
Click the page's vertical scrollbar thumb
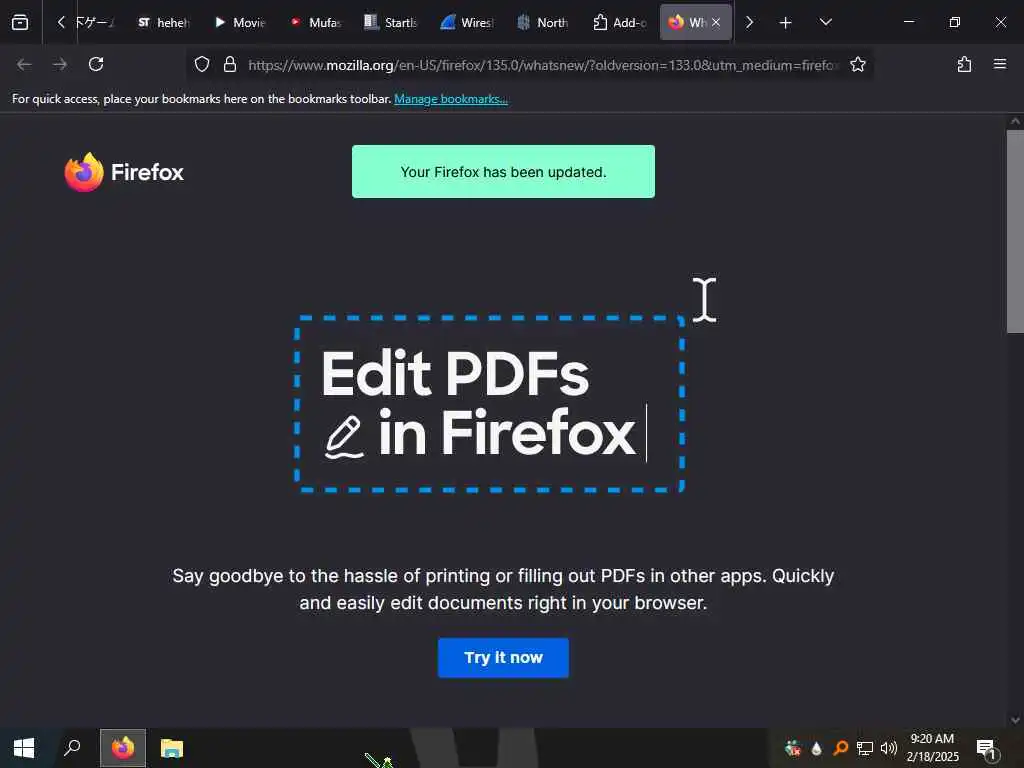[x=1015, y=232]
